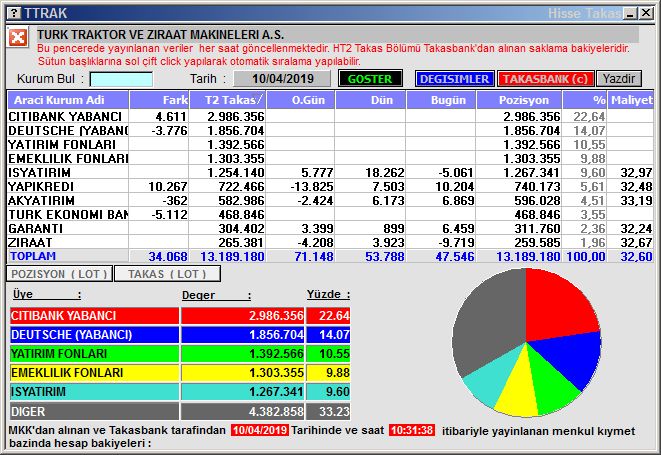Switch to POZISYON ( LOT ) tab
Screen dimensions: 661x455
59,274
